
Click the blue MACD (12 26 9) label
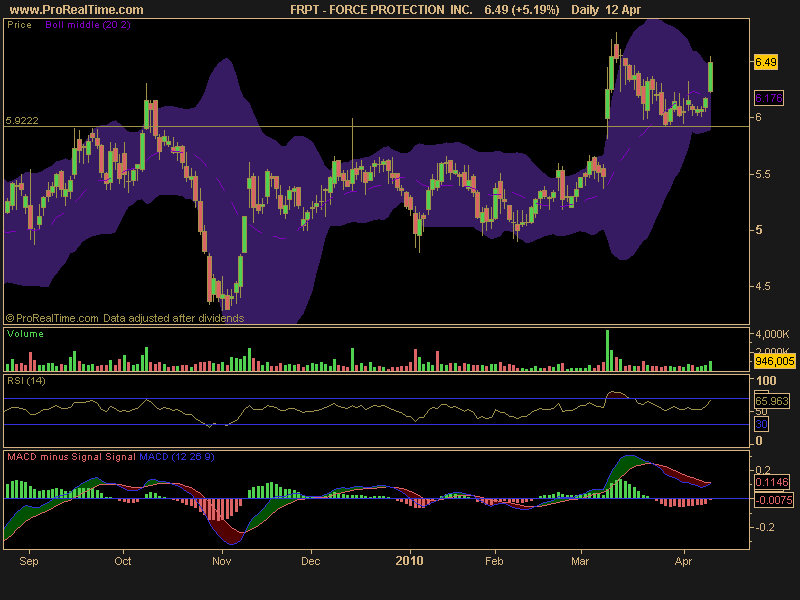coord(177,457)
